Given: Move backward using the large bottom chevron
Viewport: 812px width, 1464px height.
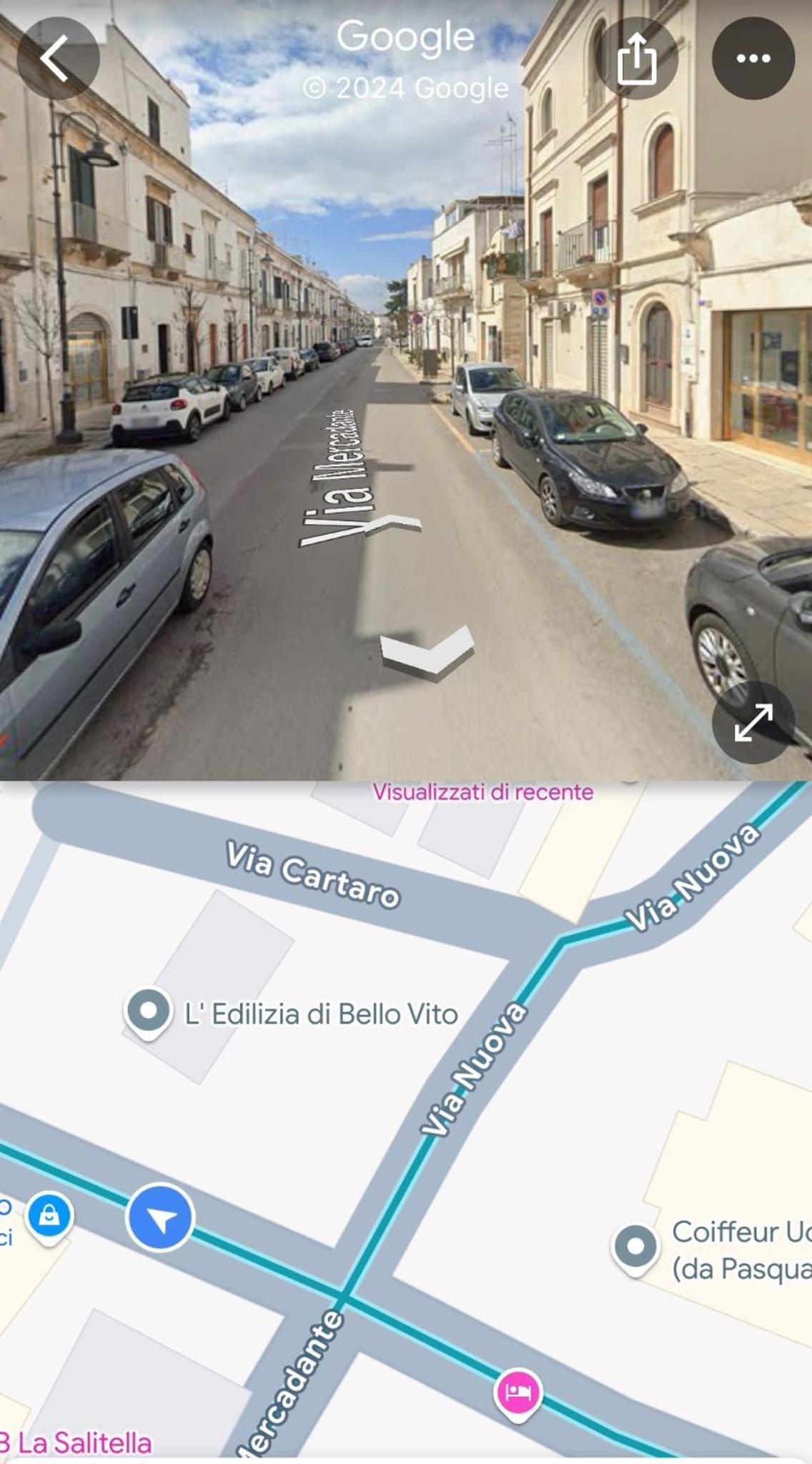Looking at the screenshot, I should (427, 651).
